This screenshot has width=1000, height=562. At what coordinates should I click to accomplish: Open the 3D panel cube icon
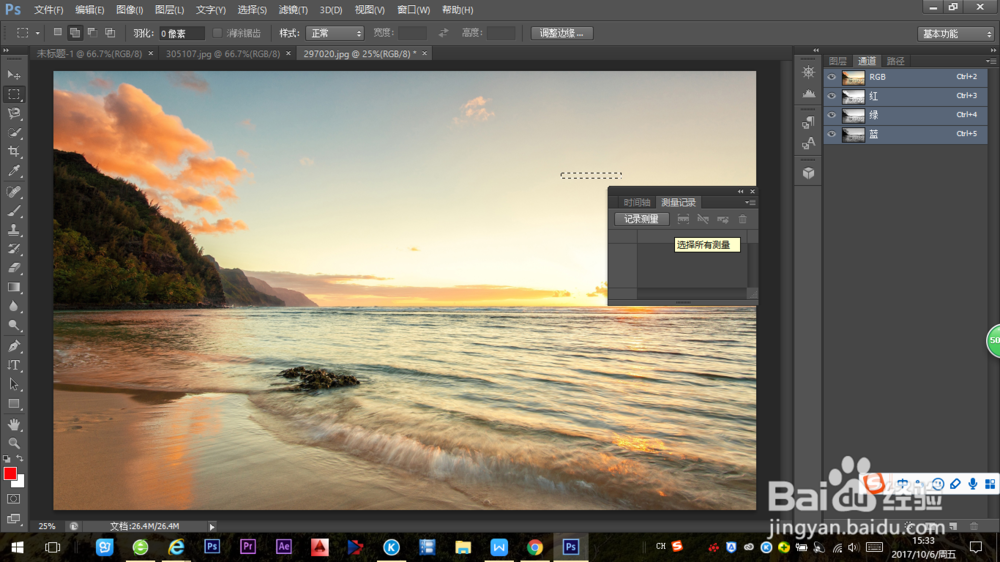[x=809, y=174]
